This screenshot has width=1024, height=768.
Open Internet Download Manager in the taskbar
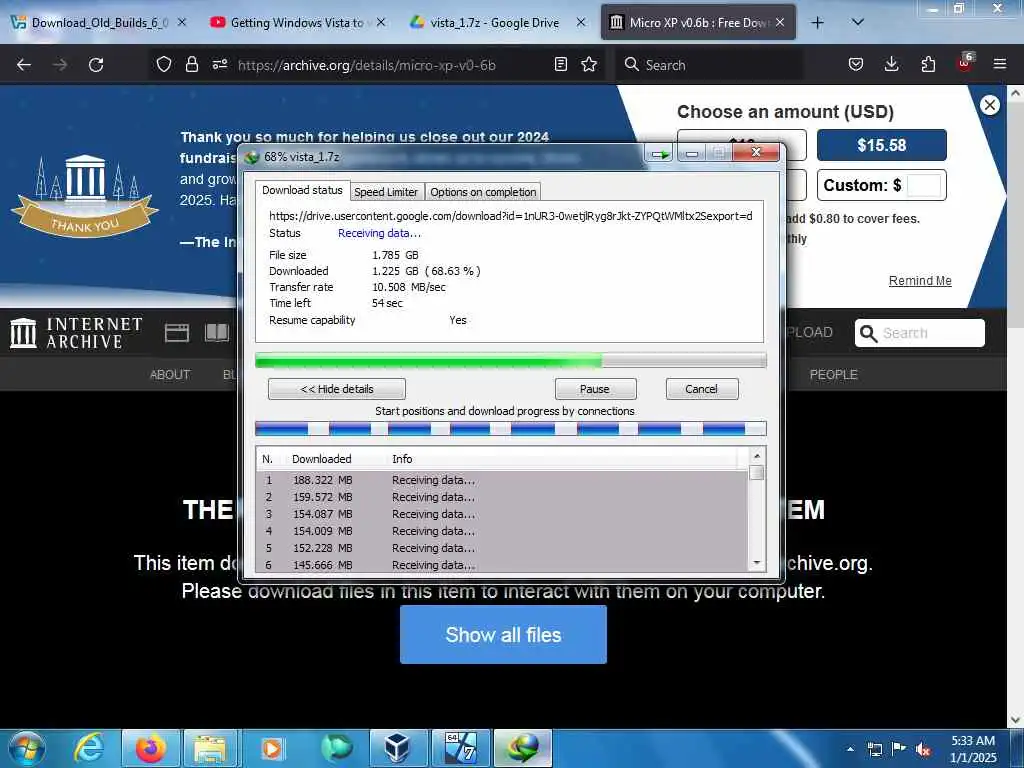pyautogui.click(x=523, y=748)
